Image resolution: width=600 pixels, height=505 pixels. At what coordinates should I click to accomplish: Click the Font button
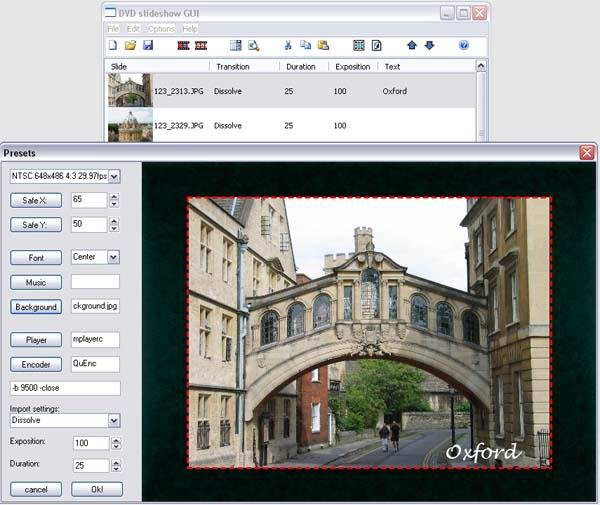coord(36,258)
